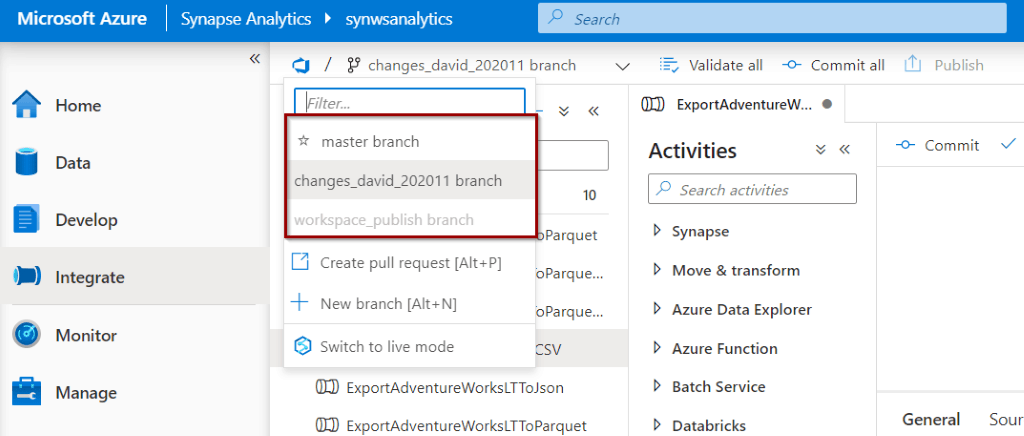Click the synwsanalytics workspace breadcrumb
The width and height of the screenshot is (1024, 436).
coord(398,19)
